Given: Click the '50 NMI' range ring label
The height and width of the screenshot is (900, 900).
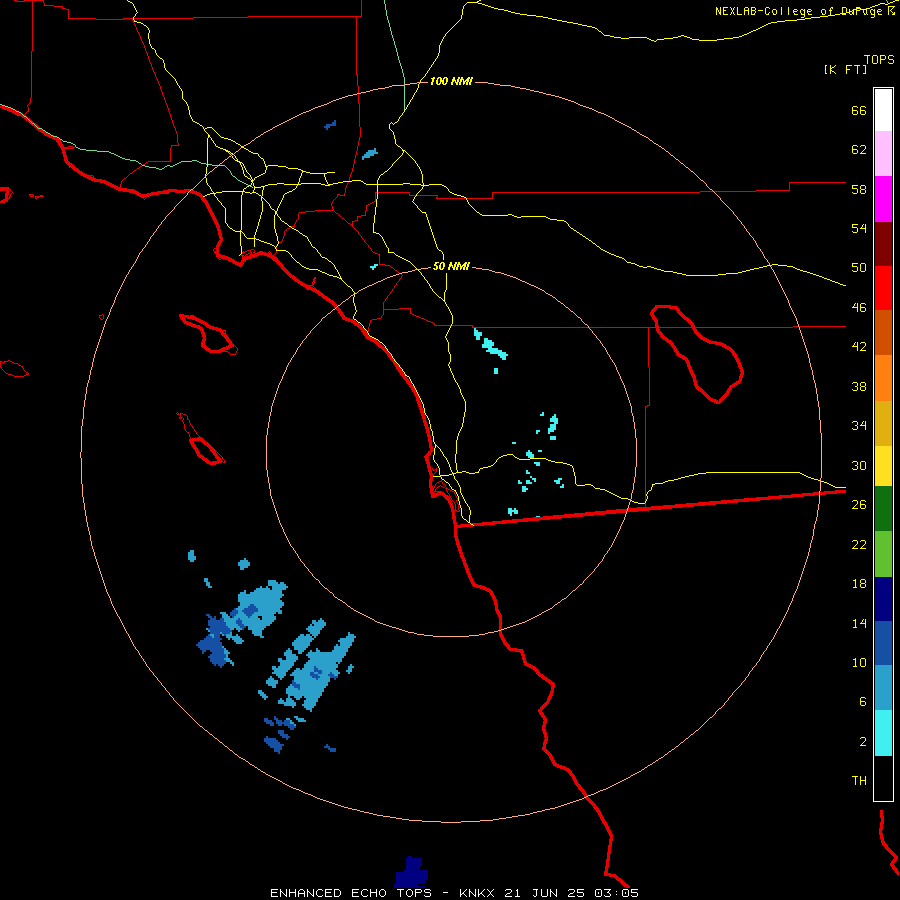Looking at the screenshot, I should coord(451,266).
